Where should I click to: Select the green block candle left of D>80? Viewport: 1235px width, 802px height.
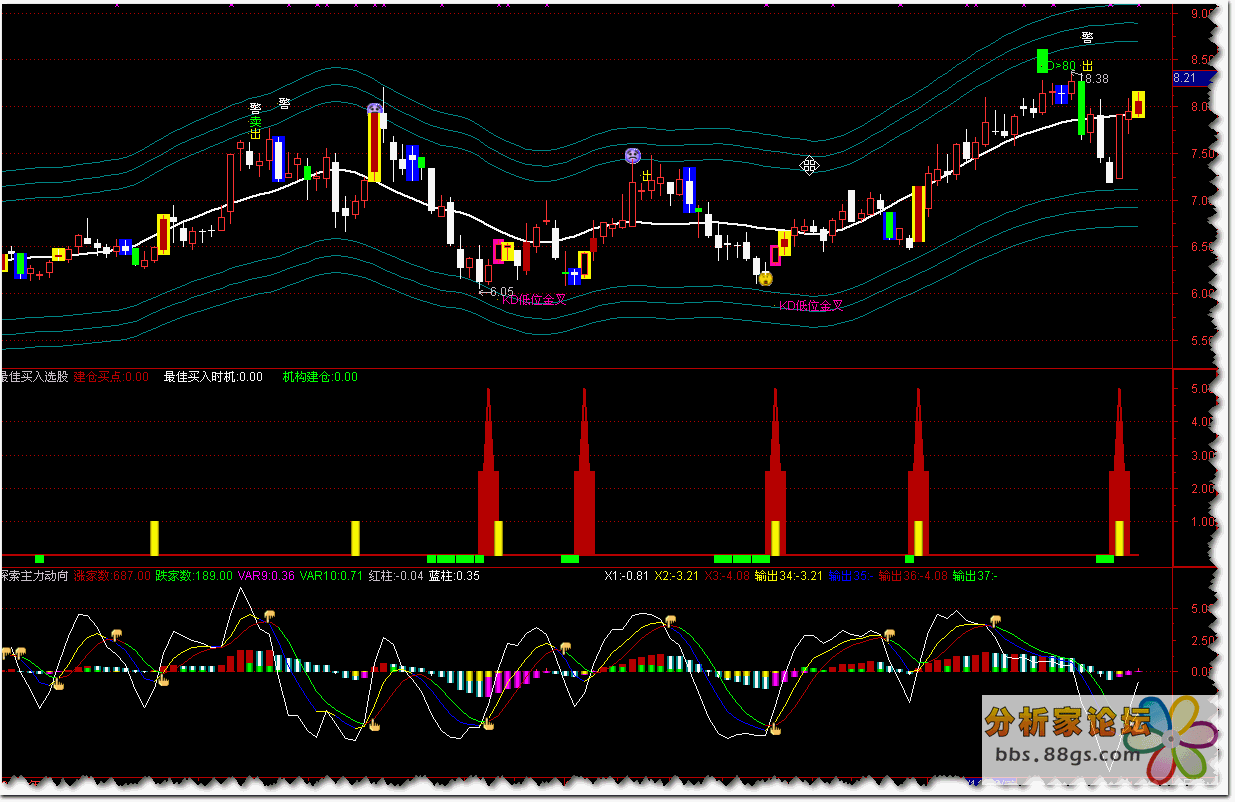[1042, 61]
